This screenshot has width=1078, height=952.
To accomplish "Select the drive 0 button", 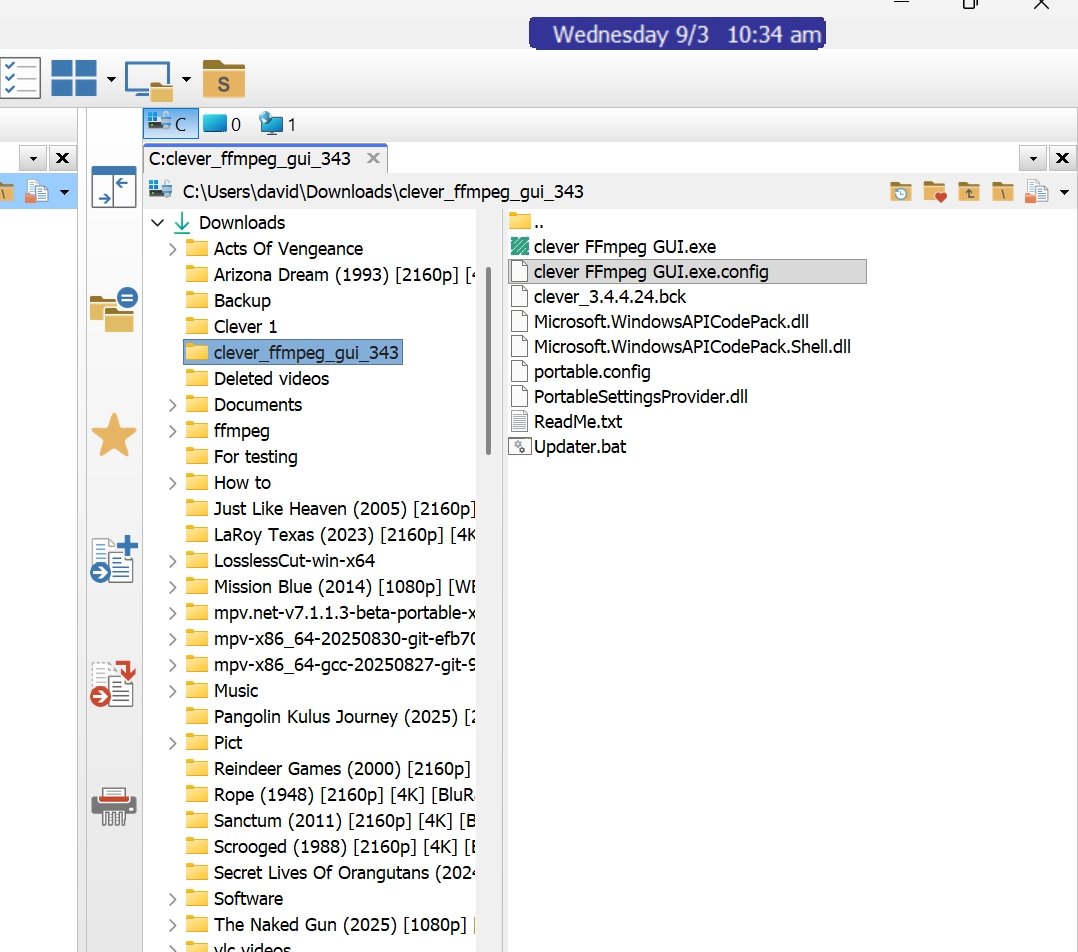I will pos(222,124).
